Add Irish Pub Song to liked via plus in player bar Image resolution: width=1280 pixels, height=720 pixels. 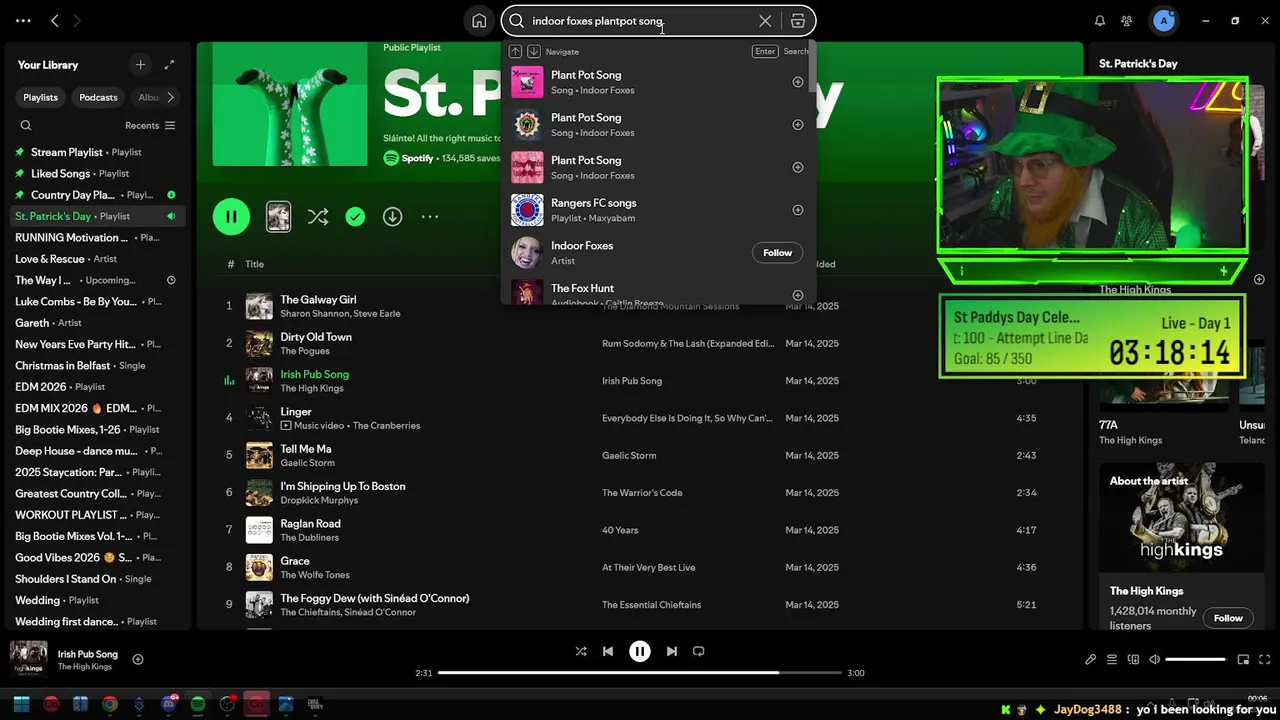click(138, 659)
